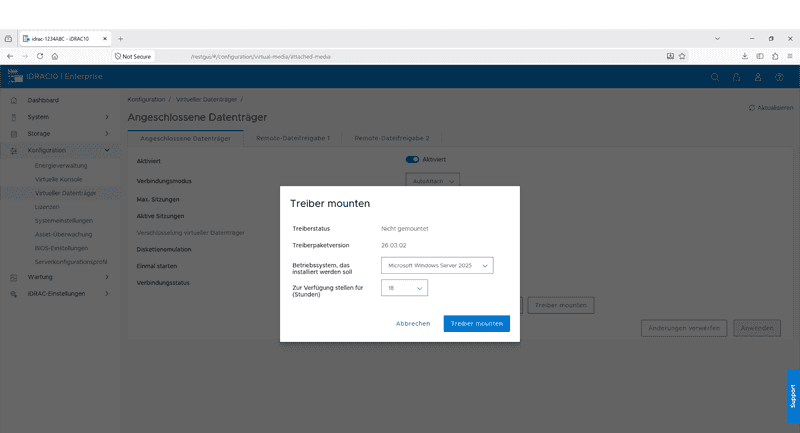This screenshot has width=800, height=433.
Task: Select Virtueller Datenträger in the sidebar
Action: (65, 193)
